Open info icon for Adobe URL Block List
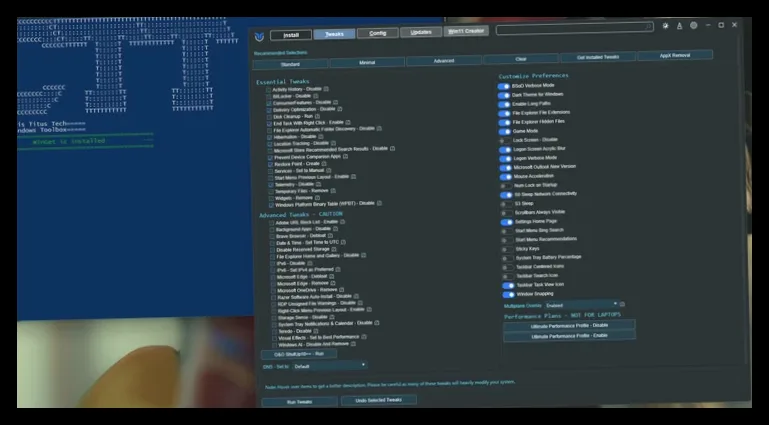Viewport: 769px width, 425px height. click(x=342, y=222)
